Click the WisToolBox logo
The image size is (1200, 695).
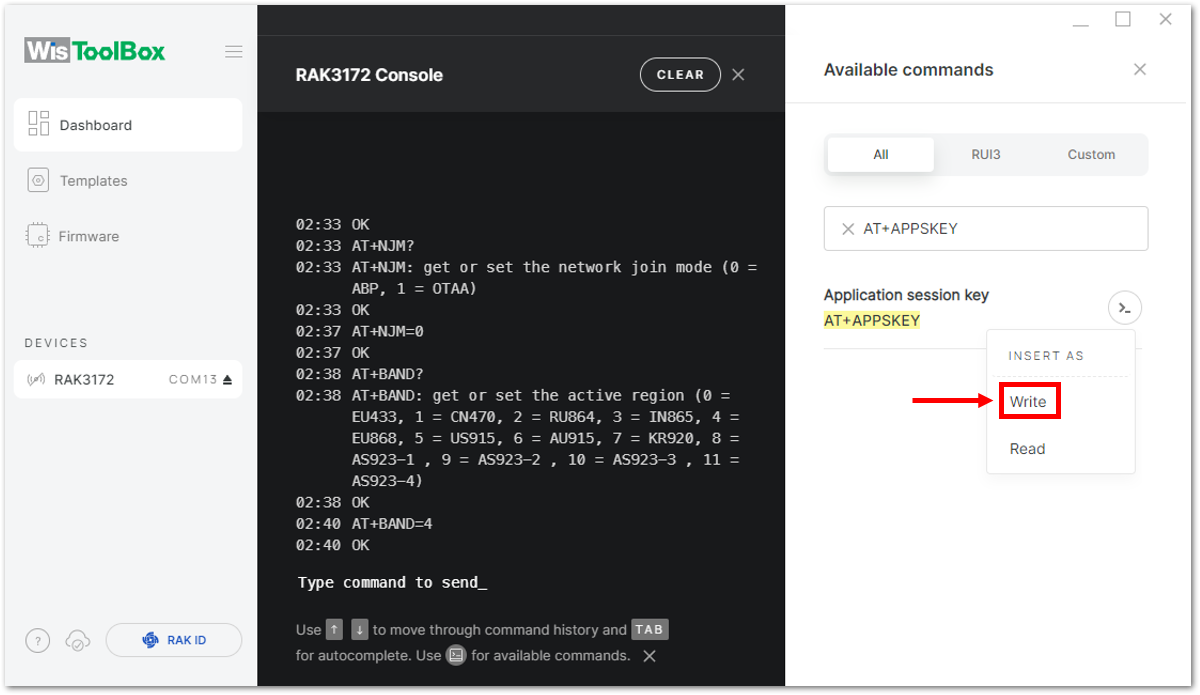click(95, 51)
